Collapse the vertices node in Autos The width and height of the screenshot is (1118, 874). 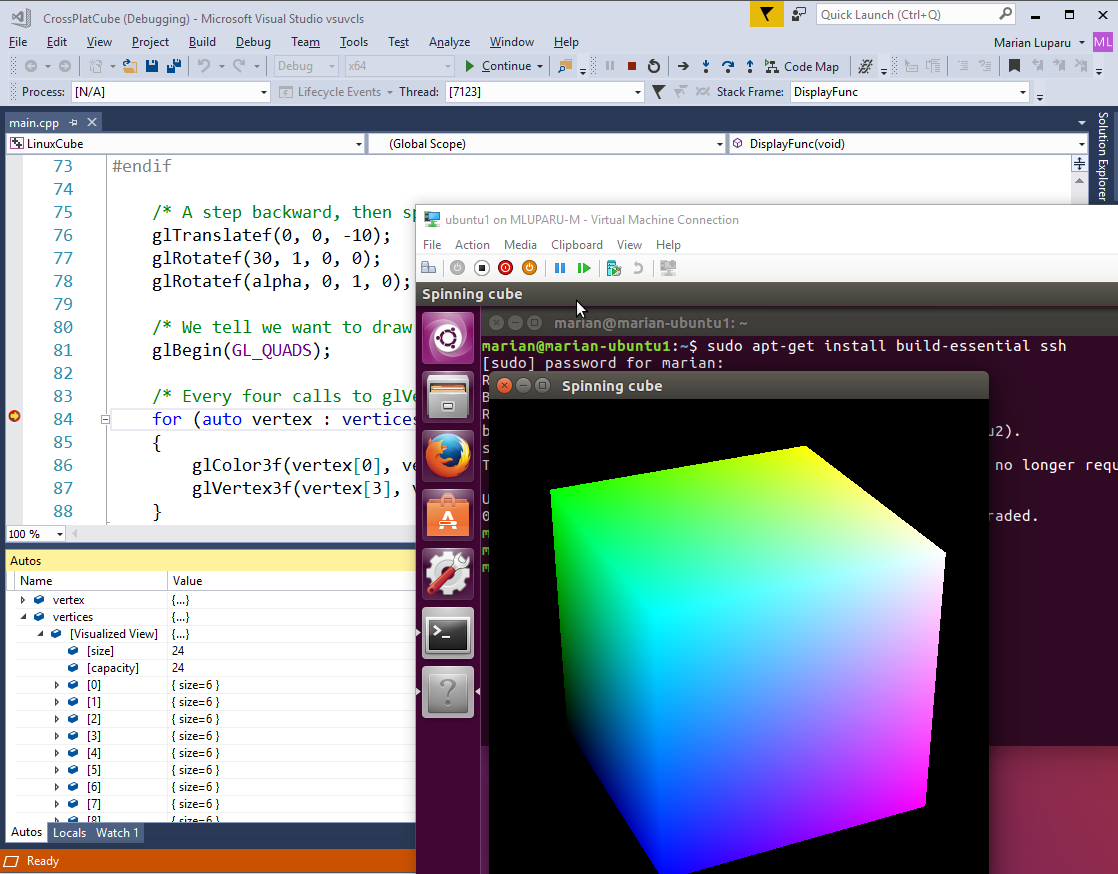[x=23, y=617]
